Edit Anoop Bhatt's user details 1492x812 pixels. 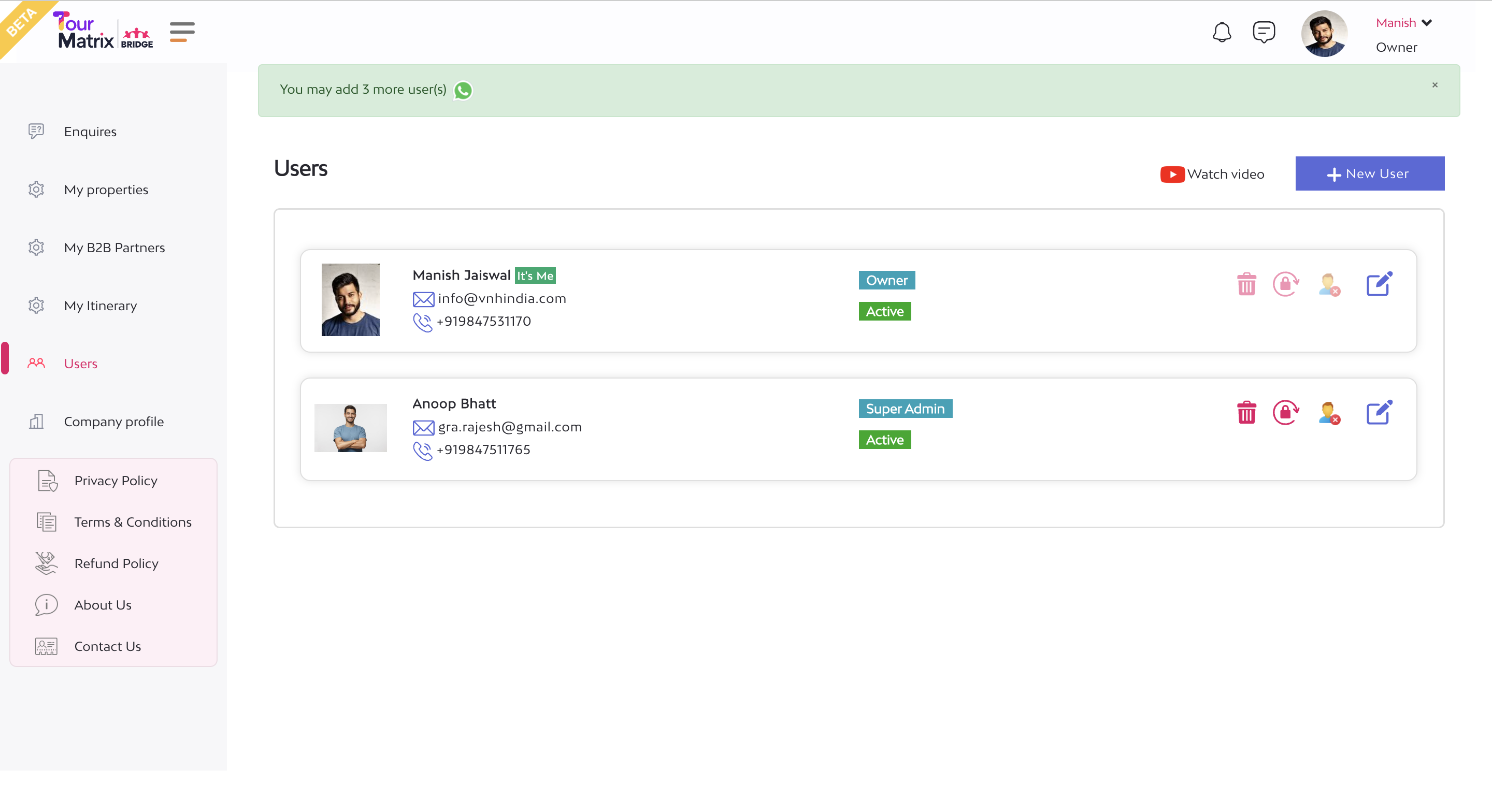click(x=1379, y=412)
